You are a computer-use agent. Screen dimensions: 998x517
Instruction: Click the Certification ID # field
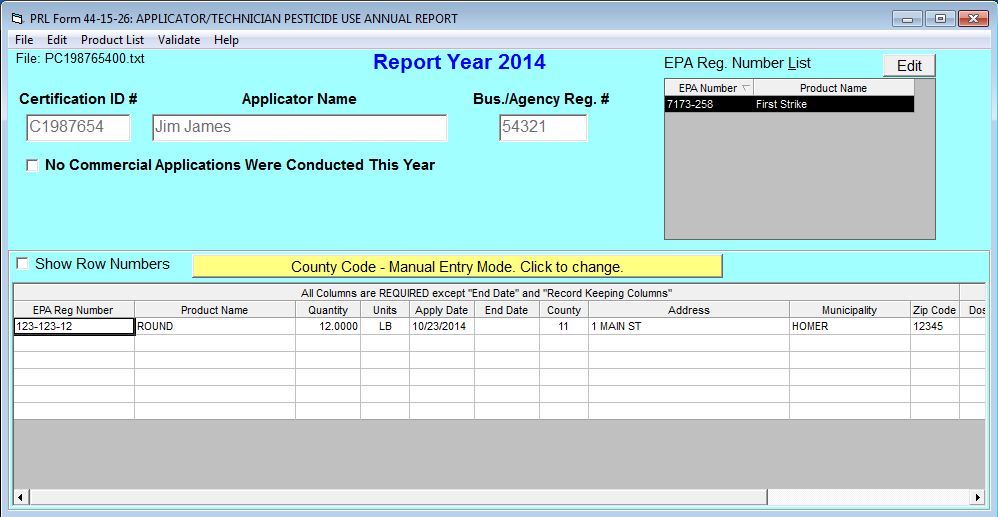(x=78, y=127)
